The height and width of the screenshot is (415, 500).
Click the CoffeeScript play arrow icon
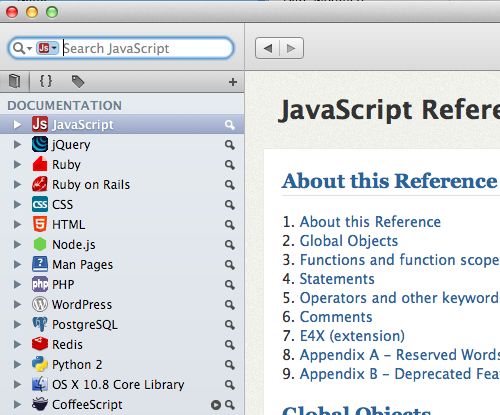(x=216, y=405)
